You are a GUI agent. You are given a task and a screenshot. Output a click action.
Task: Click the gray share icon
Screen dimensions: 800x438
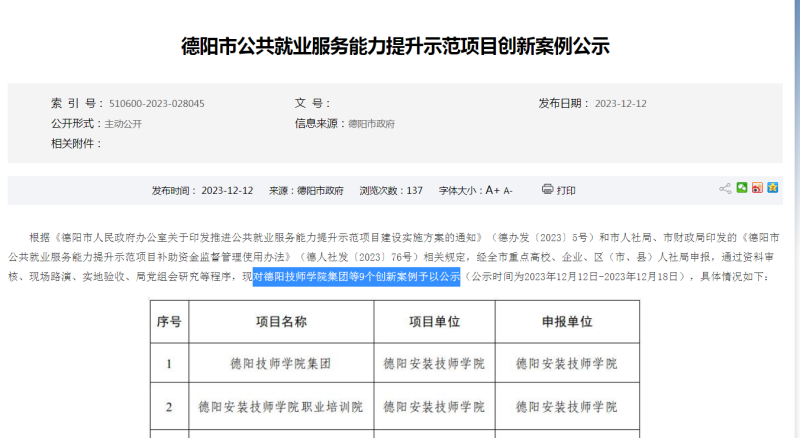725,188
